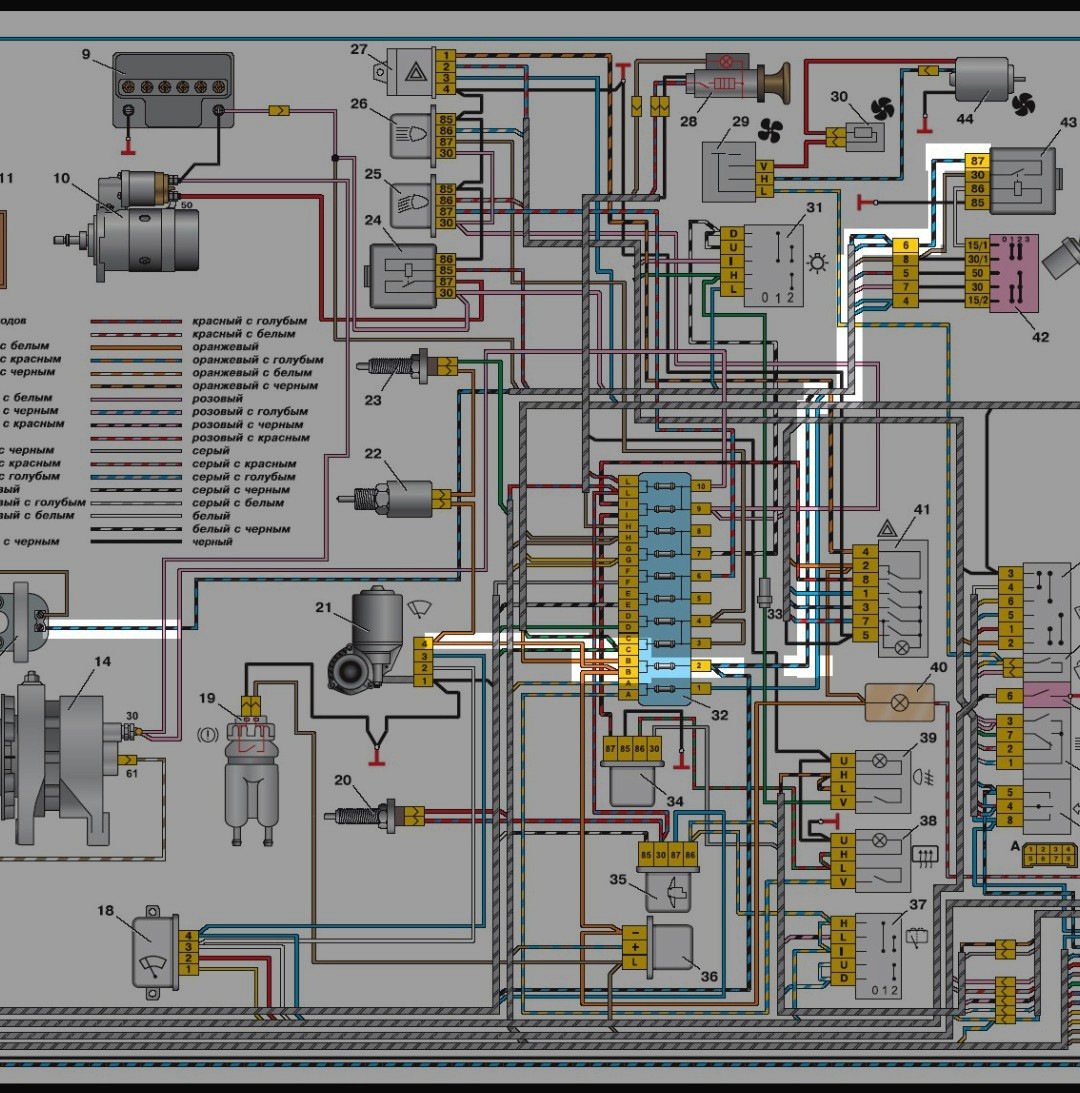Select relay 24 body
The width and height of the screenshot is (1080, 1093).
tap(402, 277)
